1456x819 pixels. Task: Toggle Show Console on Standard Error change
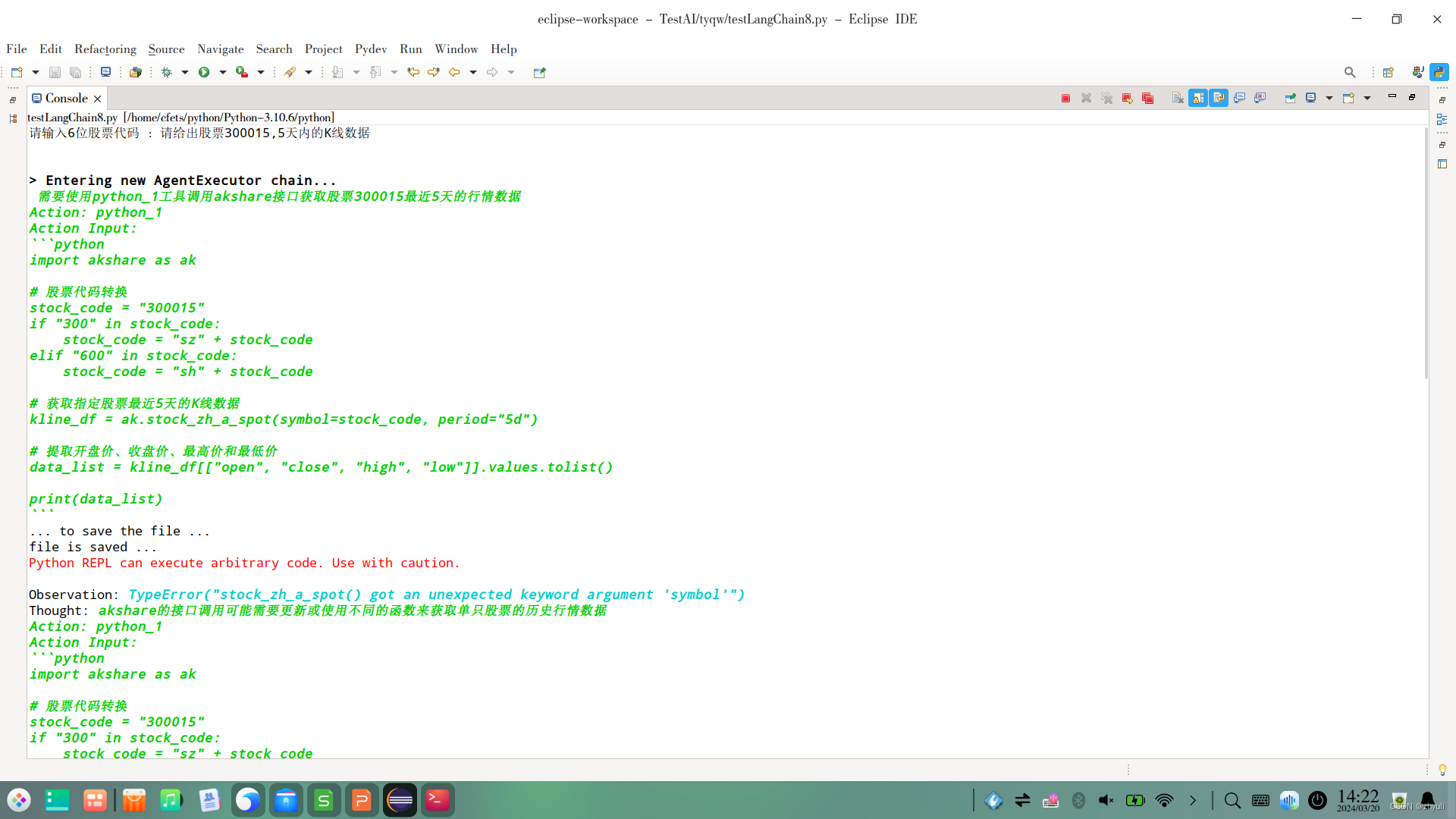pos(1260,98)
